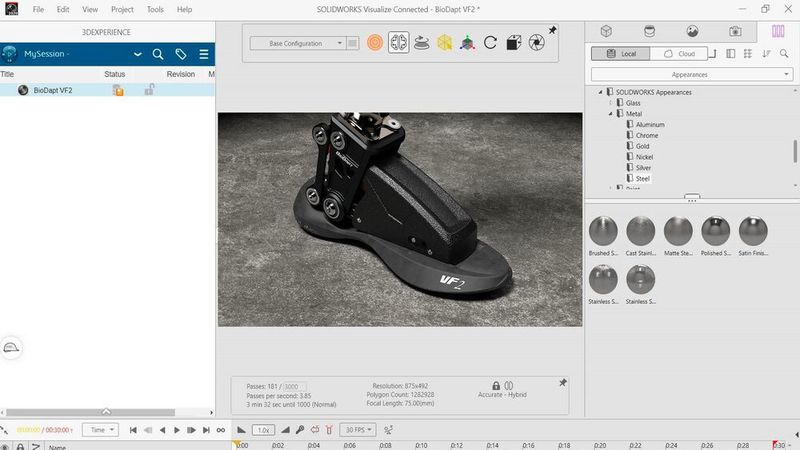Expand the Glass folder in tree
Viewport: 800px width, 450px height.
tap(610, 103)
